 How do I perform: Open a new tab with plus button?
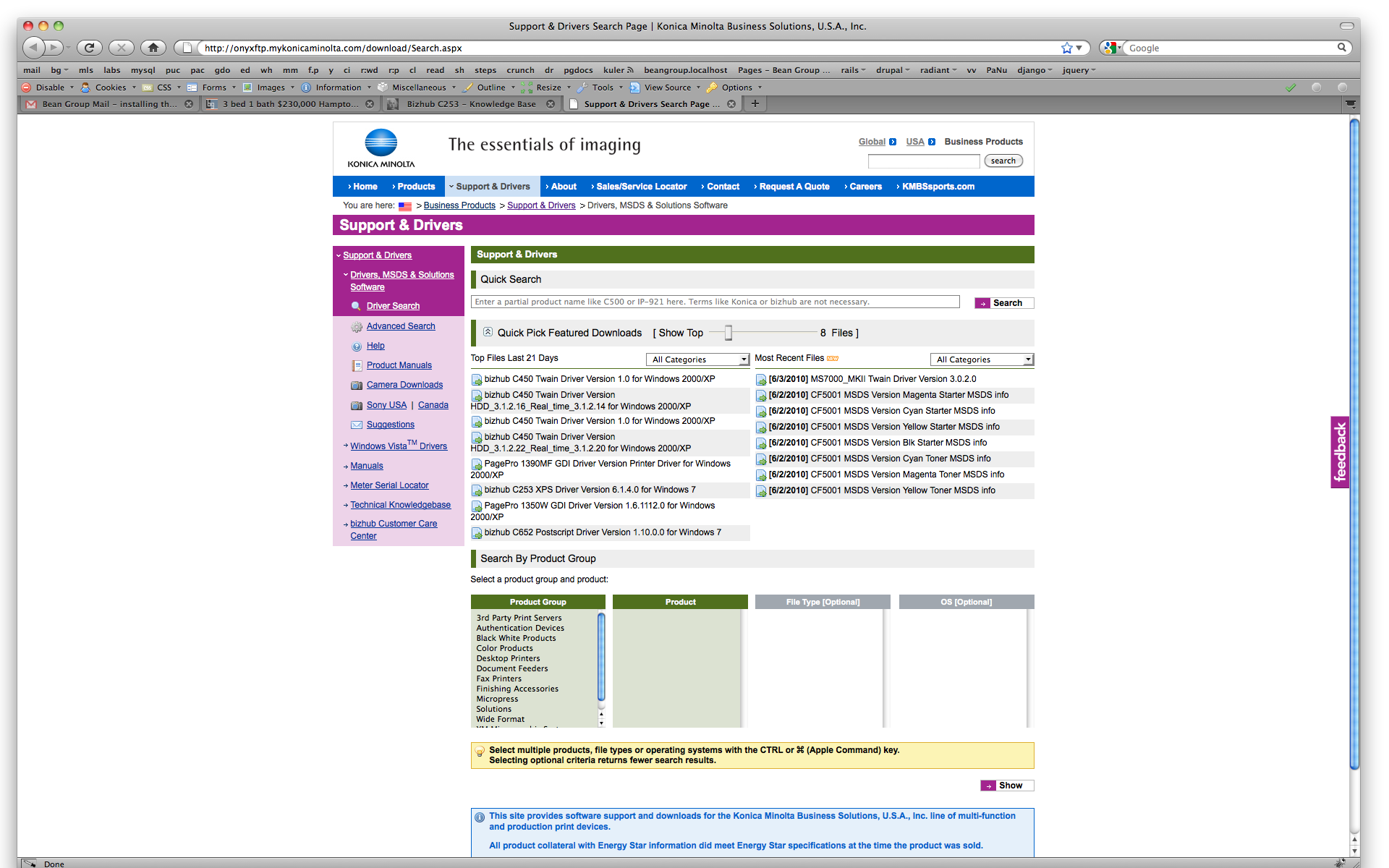[x=755, y=103]
